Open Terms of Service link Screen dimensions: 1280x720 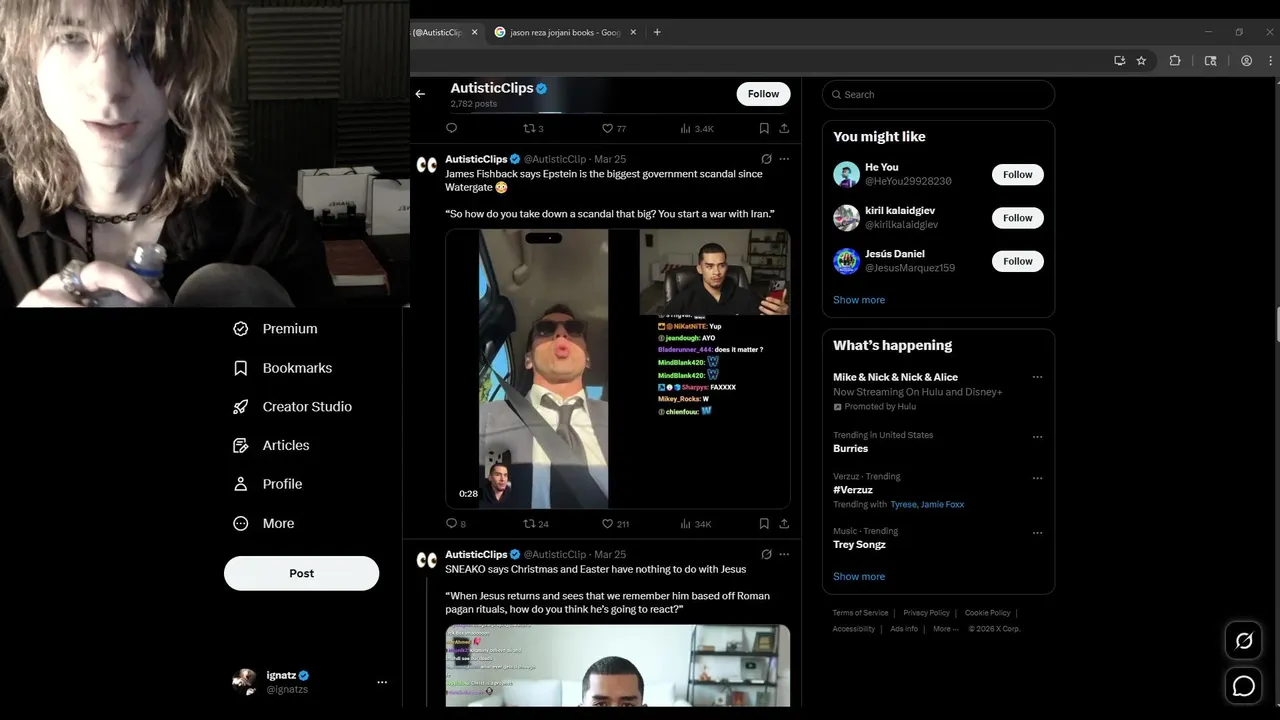point(860,613)
